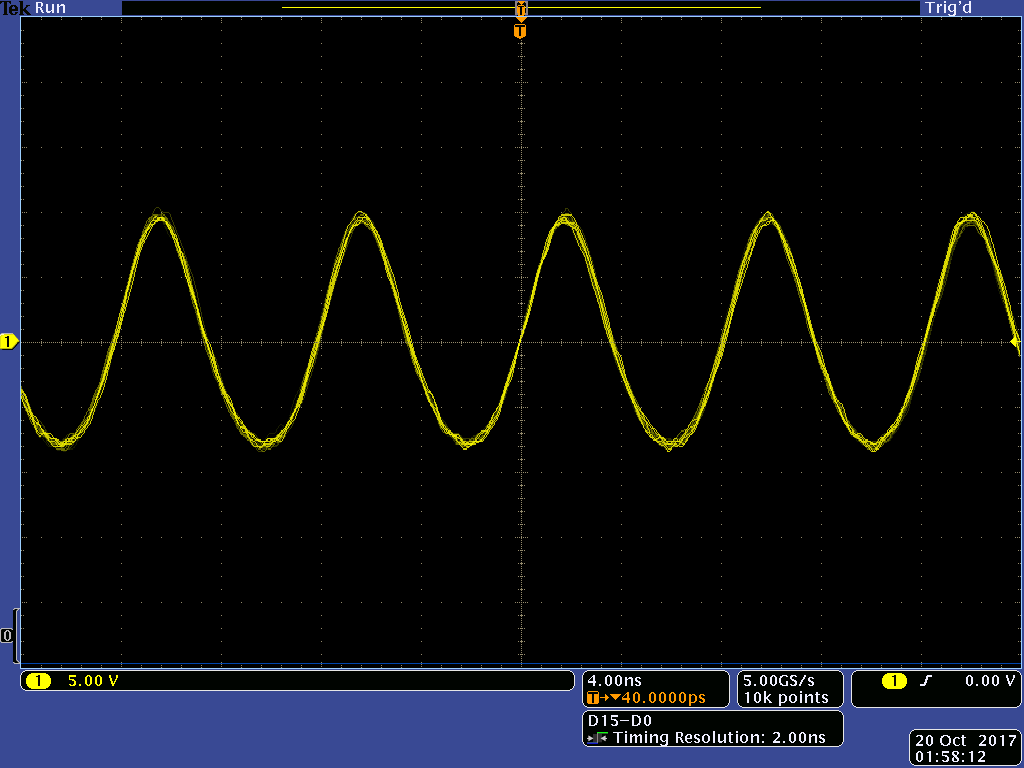The image size is (1024, 768).
Task: Click the waveform record overview bar at top
Action: [x=400, y=8]
